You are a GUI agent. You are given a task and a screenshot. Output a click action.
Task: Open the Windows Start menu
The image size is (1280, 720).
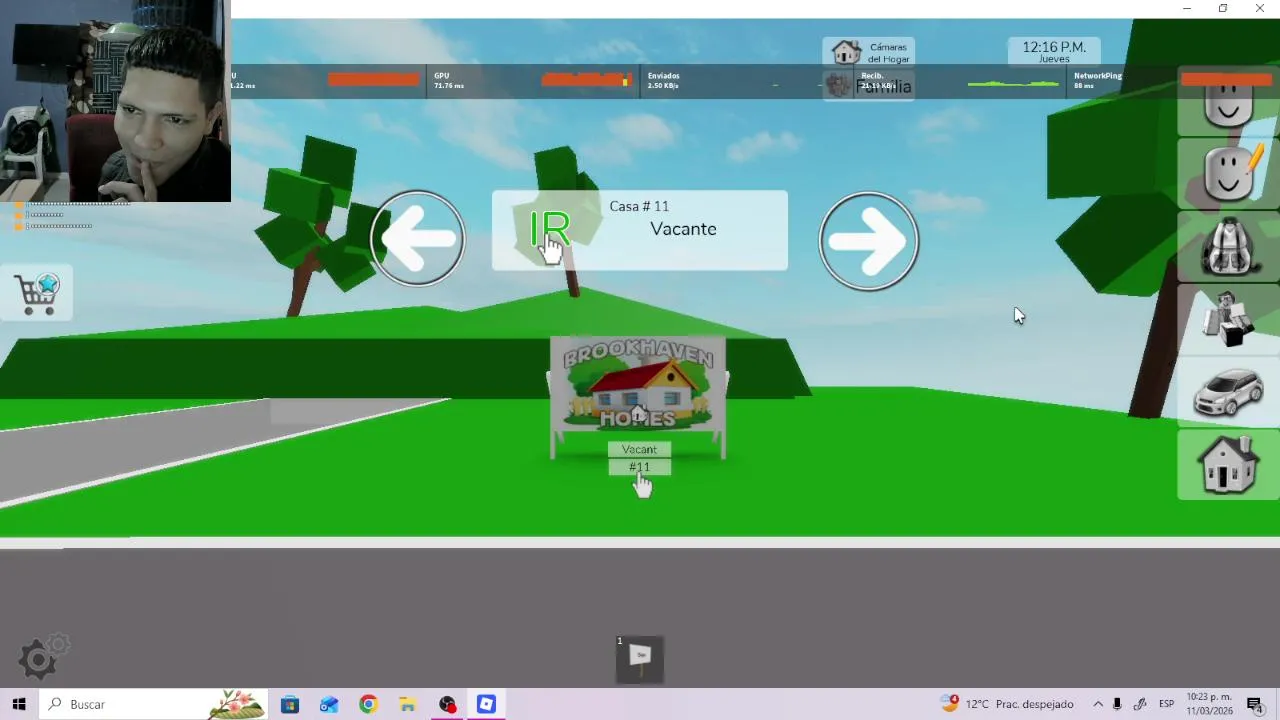[18, 704]
